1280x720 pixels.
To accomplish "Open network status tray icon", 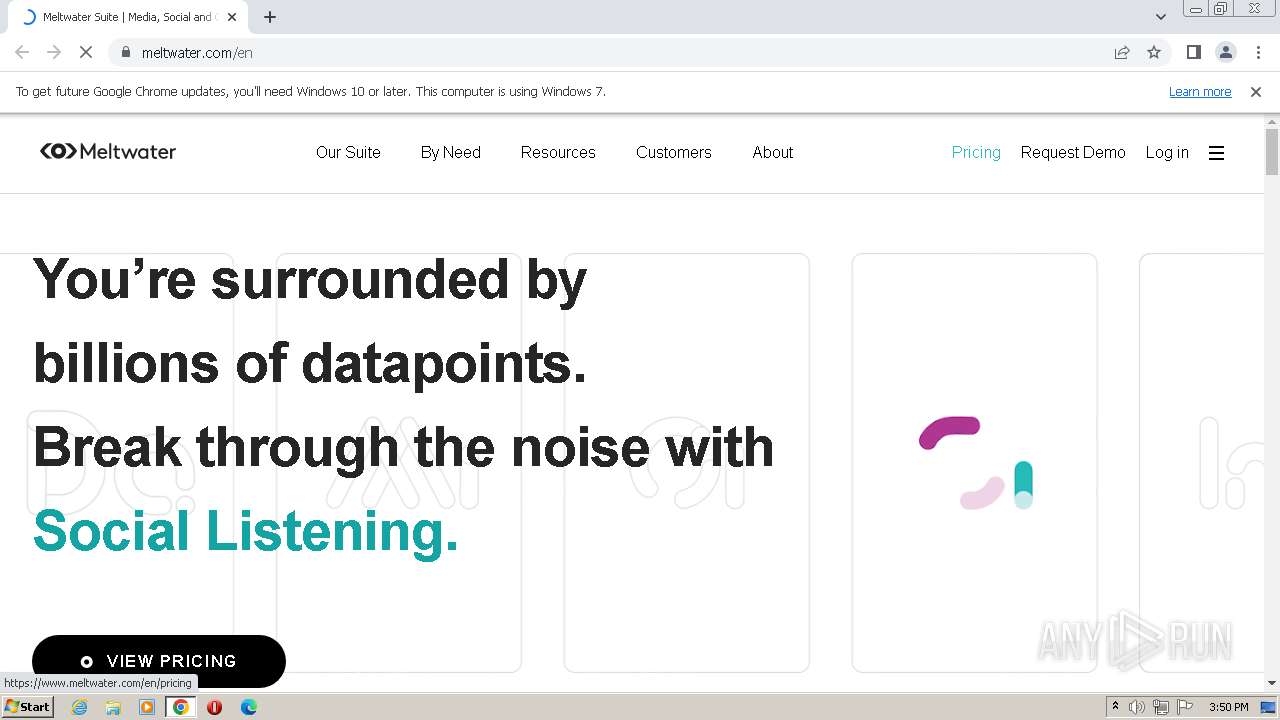I will [1161, 707].
